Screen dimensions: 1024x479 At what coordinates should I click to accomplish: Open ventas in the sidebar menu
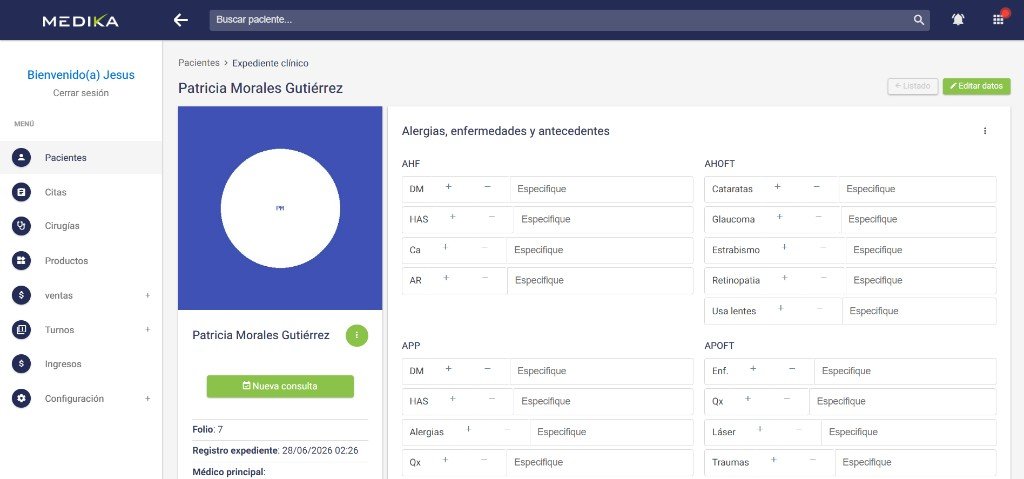point(81,295)
